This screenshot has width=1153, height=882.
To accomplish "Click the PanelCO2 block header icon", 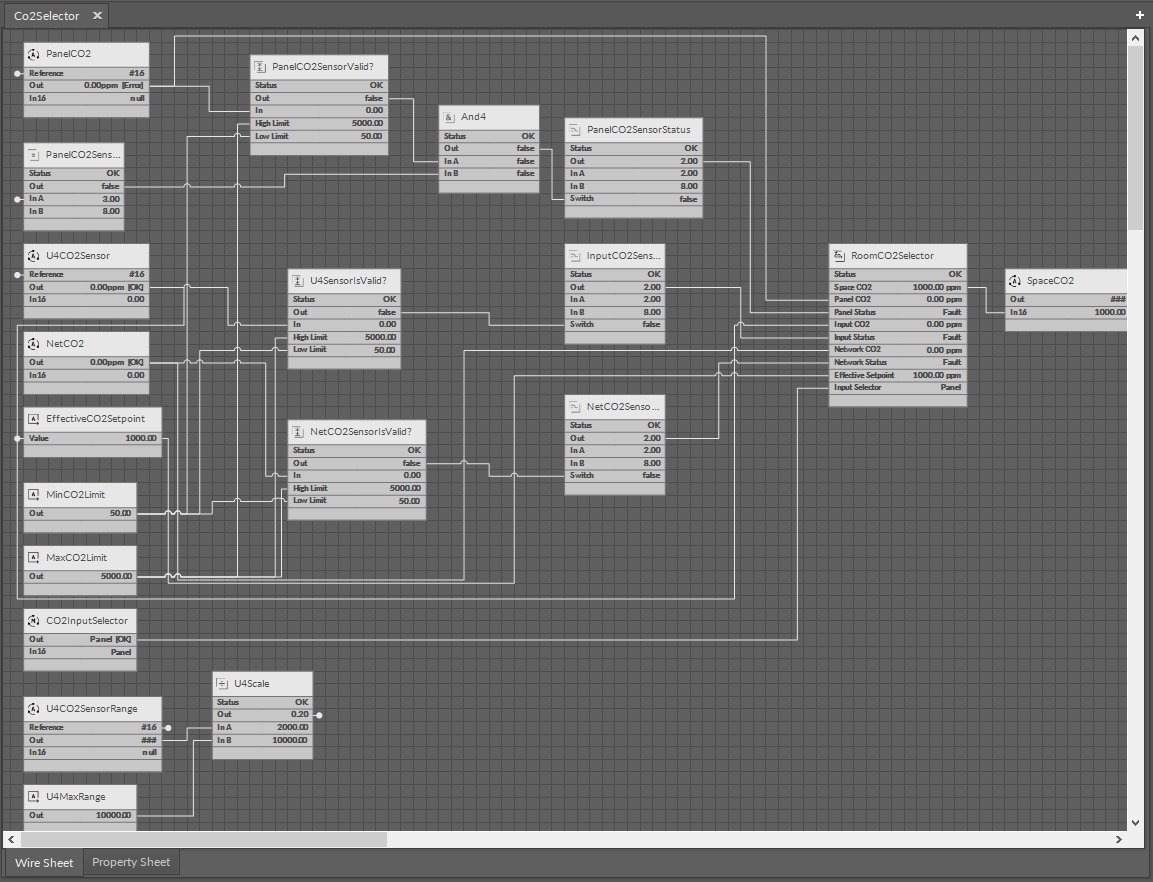I will coord(33,54).
